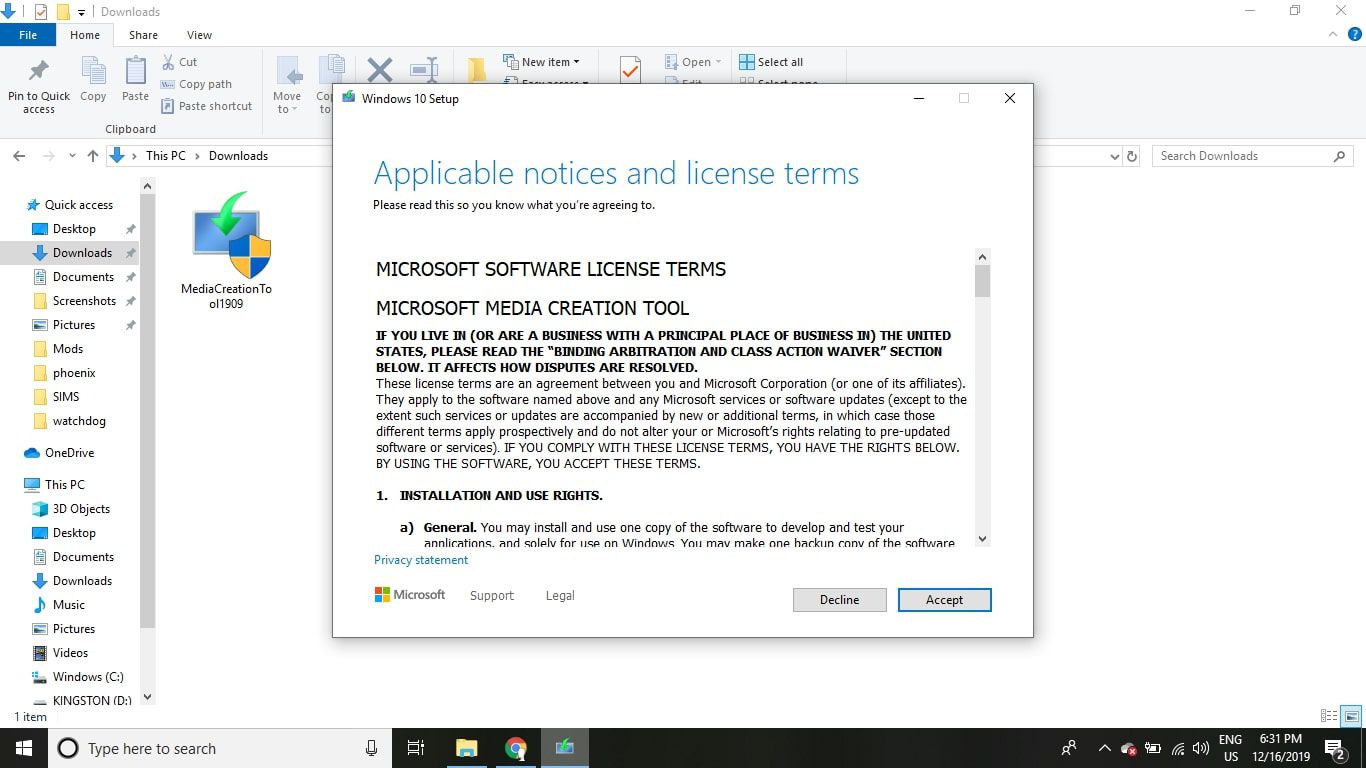Decline the license terms in Setup
1366x768 pixels.
839,600
